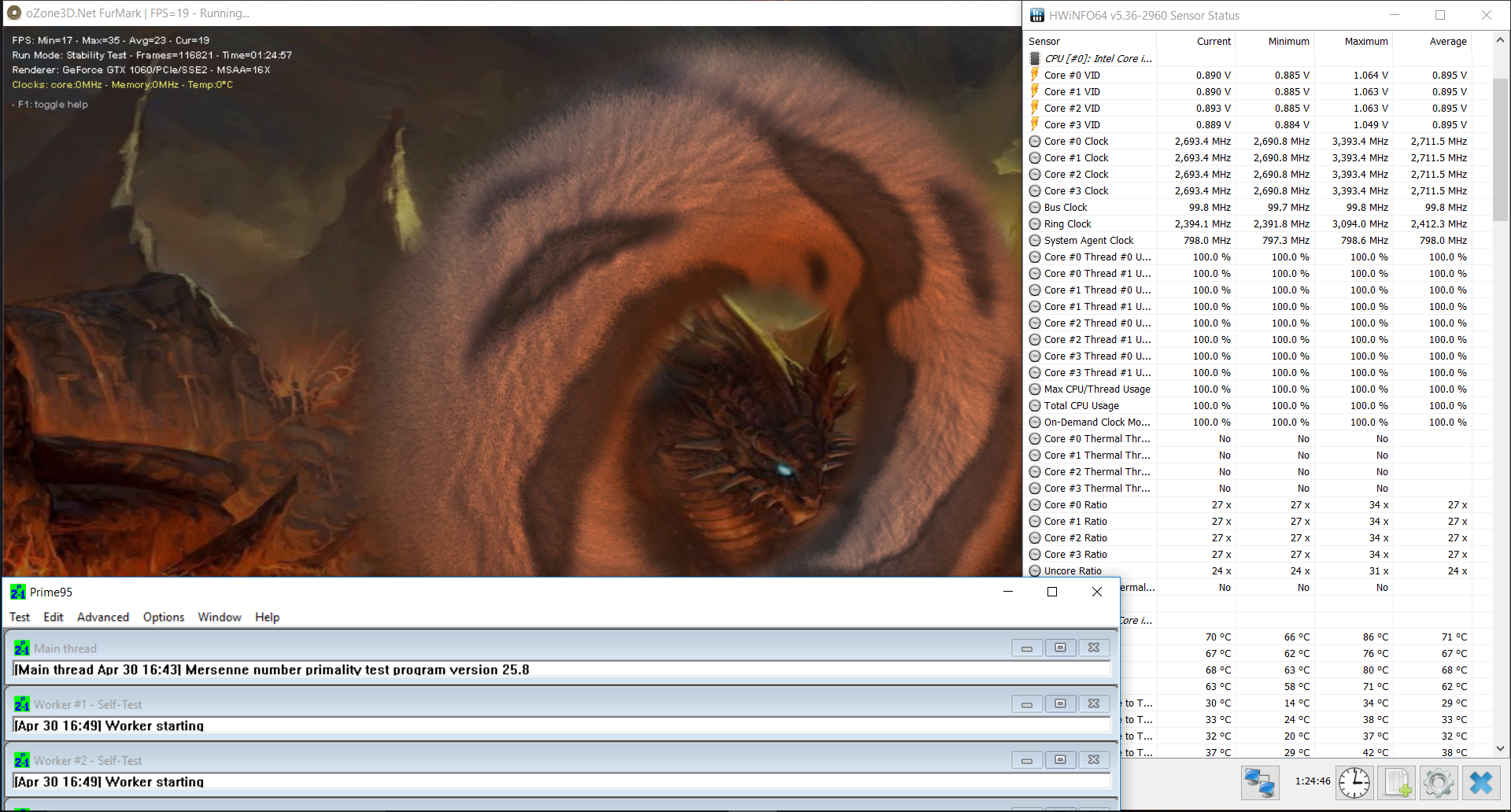Viewport: 1511px width, 812px height.
Task: Click the Sensor column header in HWiNFO
Action: (1091, 41)
